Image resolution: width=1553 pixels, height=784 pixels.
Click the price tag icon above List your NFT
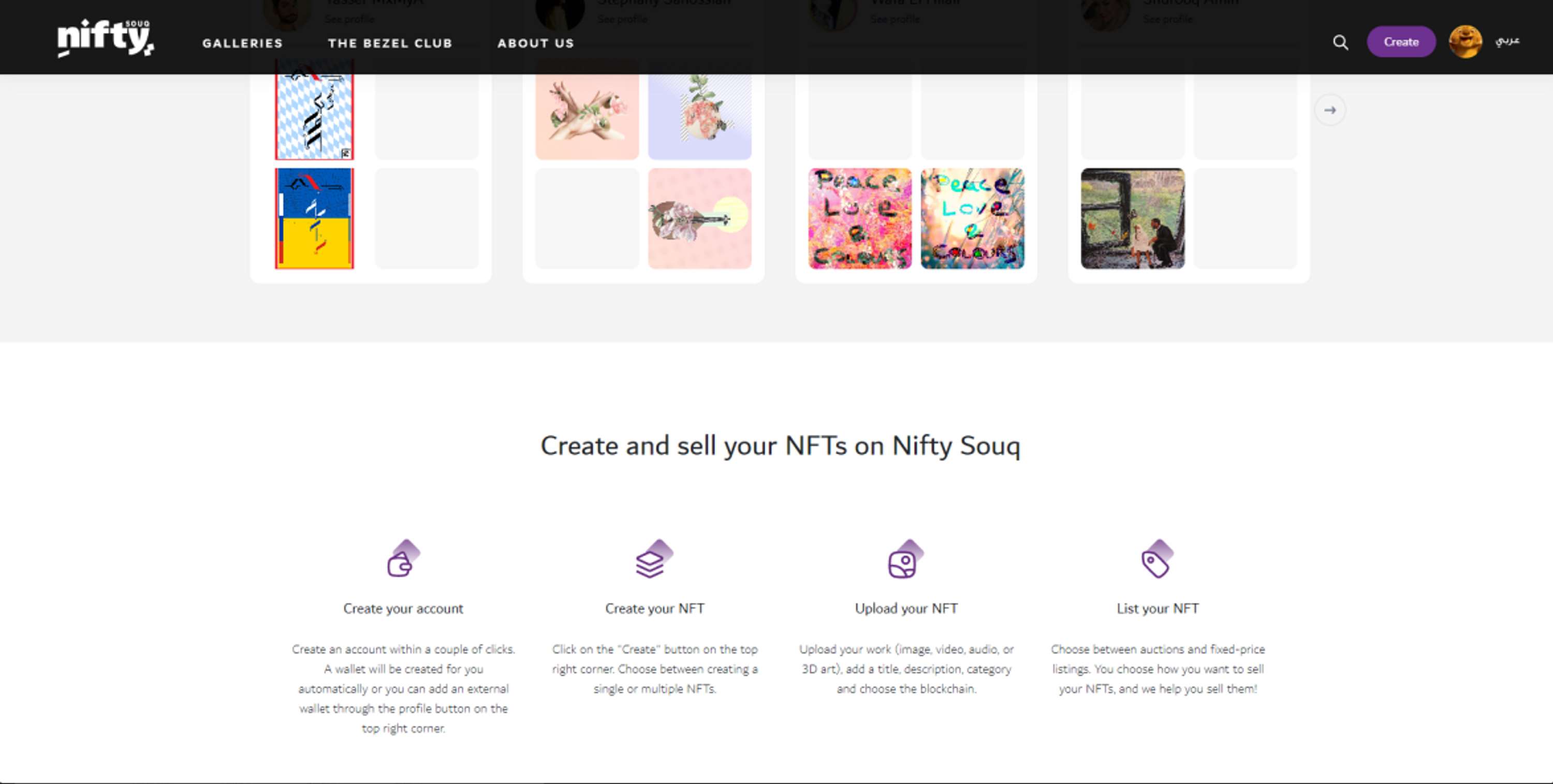tap(1157, 558)
